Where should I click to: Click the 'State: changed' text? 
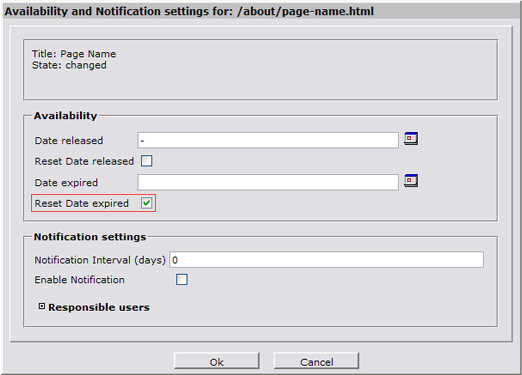point(69,65)
